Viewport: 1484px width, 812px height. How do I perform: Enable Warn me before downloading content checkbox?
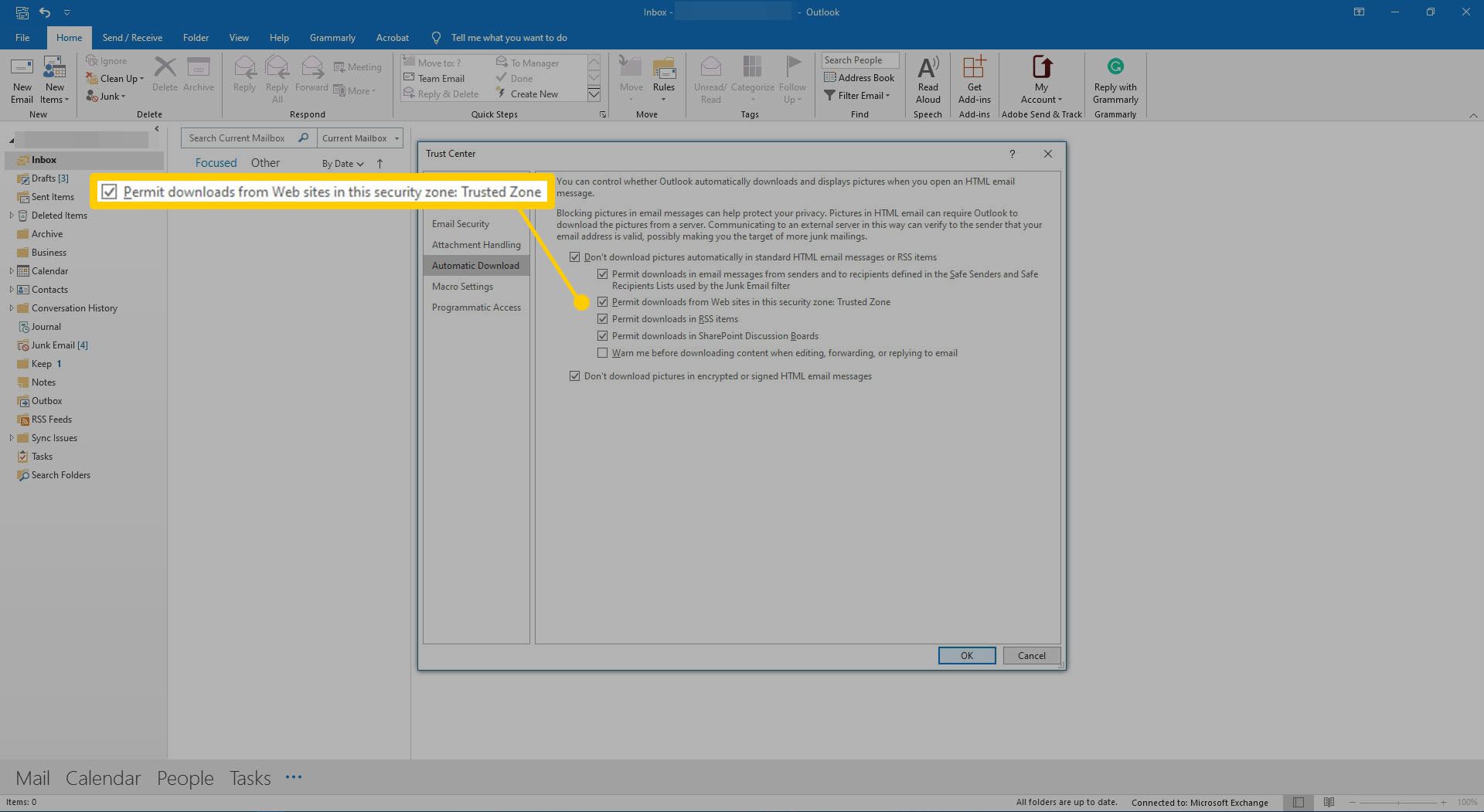[x=602, y=352]
